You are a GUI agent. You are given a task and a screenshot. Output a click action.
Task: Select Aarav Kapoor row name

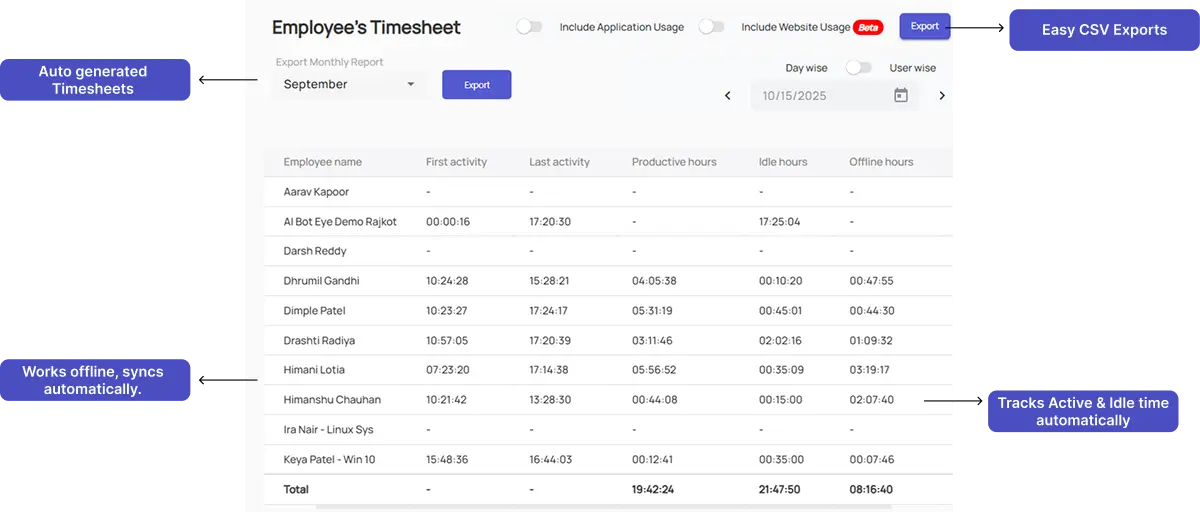tap(316, 192)
